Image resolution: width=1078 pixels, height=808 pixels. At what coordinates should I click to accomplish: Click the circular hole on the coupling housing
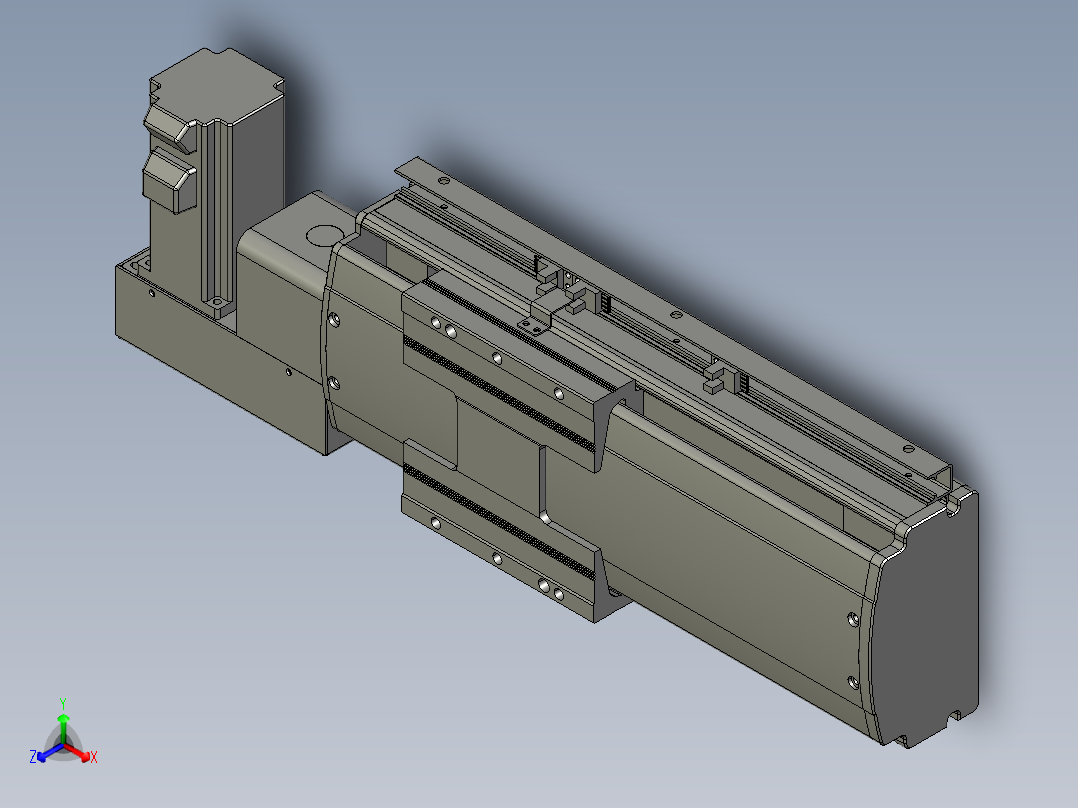[x=324, y=235]
